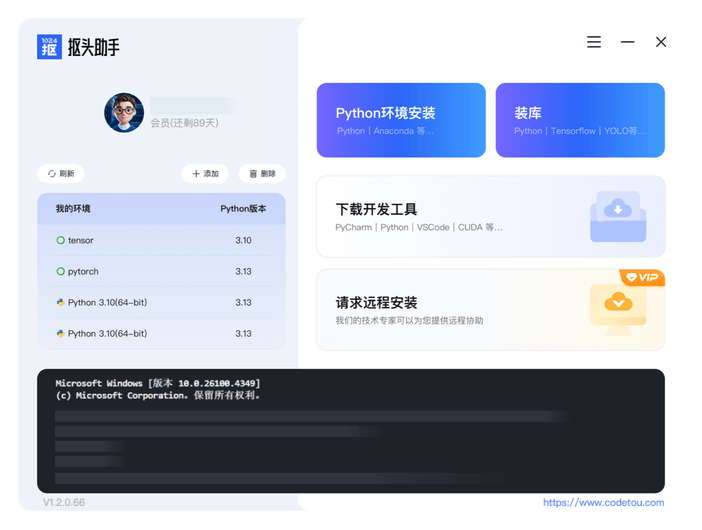Open 下载开发工具 card
Image resolution: width=702 pixels, height=530 pixels.
click(x=491, y=217)
